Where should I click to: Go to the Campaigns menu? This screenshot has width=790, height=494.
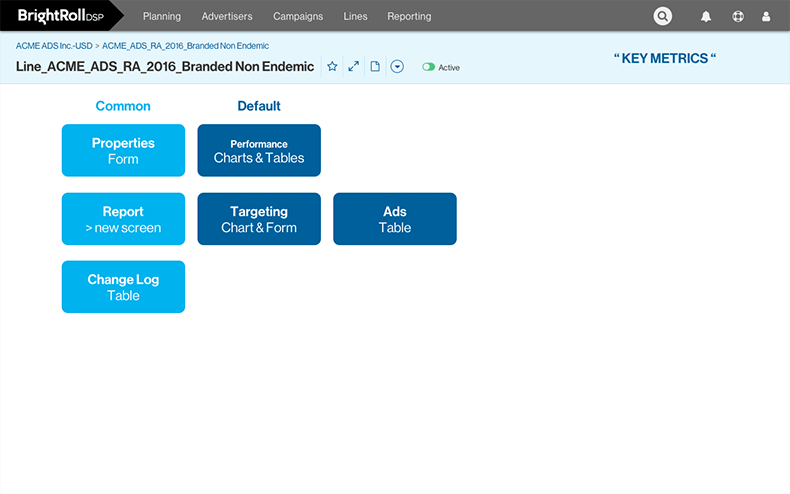click(298, 17)
